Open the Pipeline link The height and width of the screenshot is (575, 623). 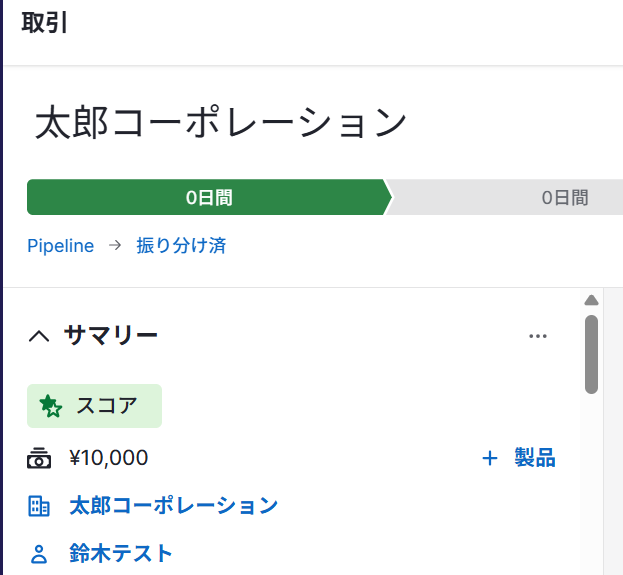click(x=60, y=246)
